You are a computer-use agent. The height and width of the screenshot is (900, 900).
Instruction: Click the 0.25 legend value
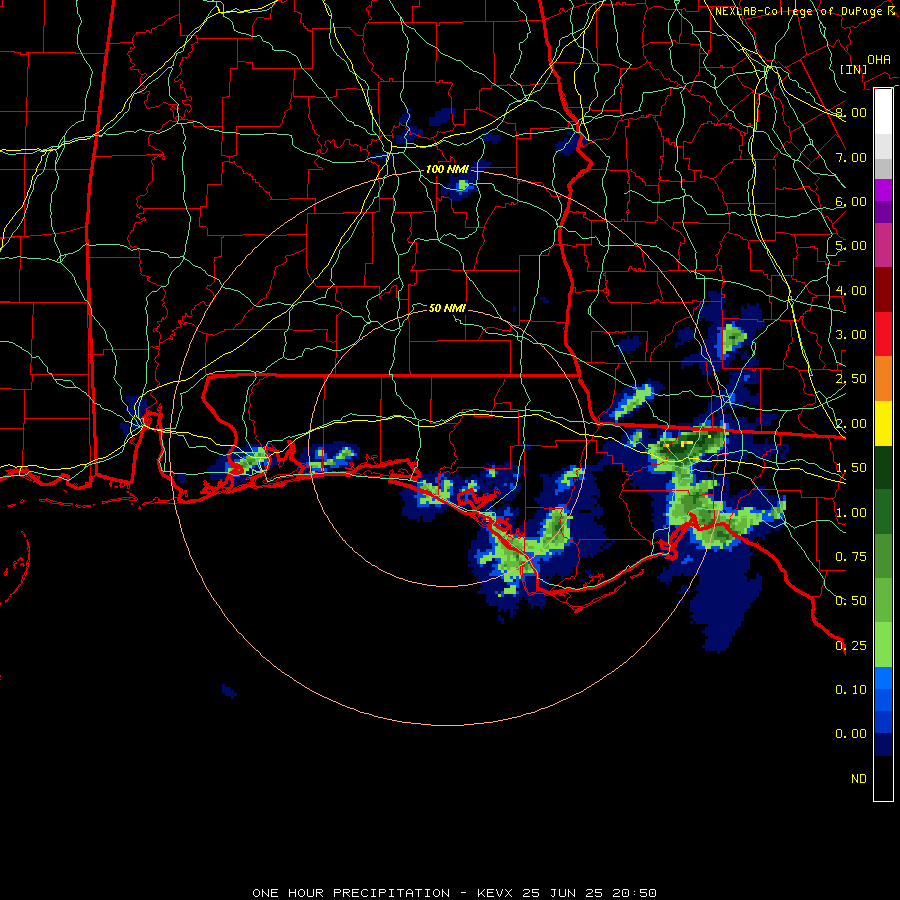pyautogui.click(x=851, y=646)
